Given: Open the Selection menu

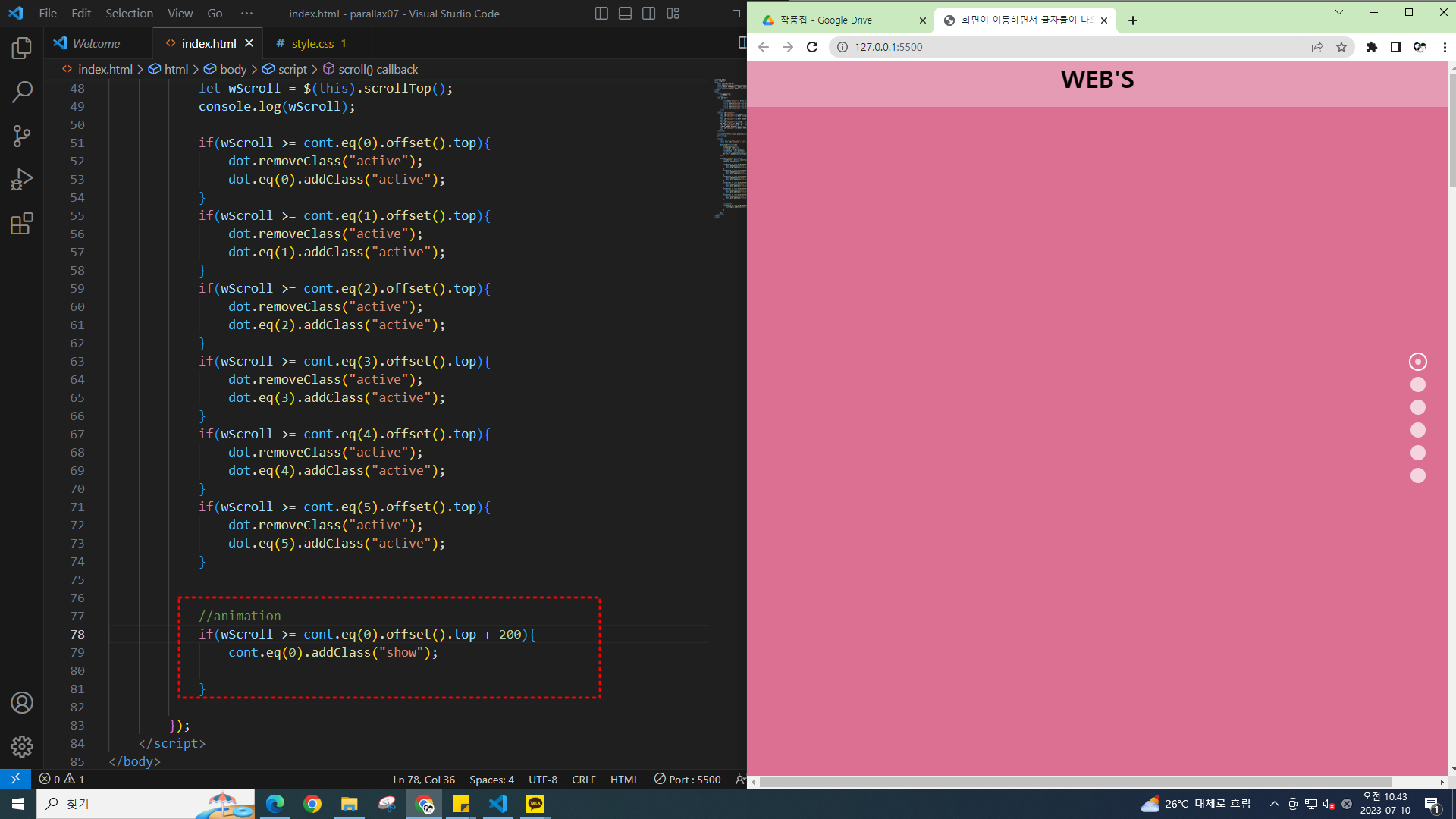Looking at the screenshot, I should 129,14.
